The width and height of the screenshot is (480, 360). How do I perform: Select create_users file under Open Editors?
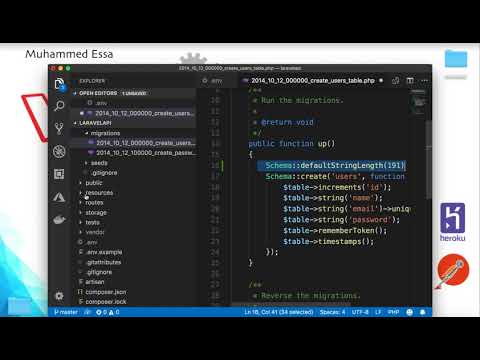133,113
